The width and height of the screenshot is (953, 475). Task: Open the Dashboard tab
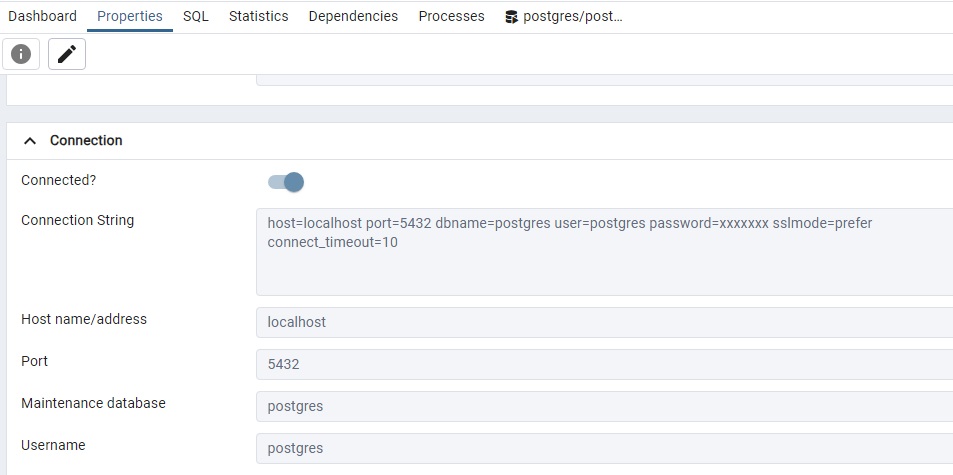point(42,17)
